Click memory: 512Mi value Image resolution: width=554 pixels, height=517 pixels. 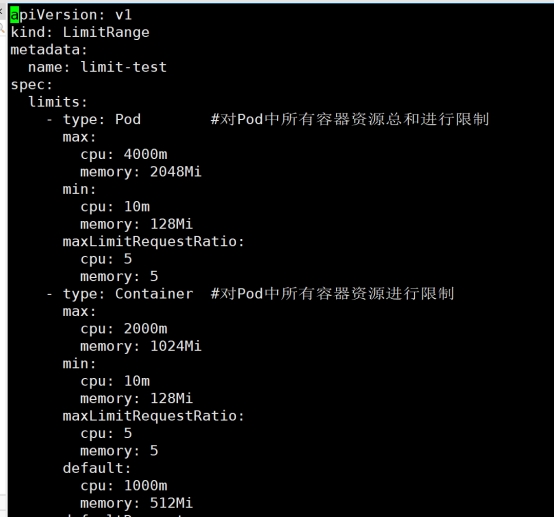pos(136,503)
